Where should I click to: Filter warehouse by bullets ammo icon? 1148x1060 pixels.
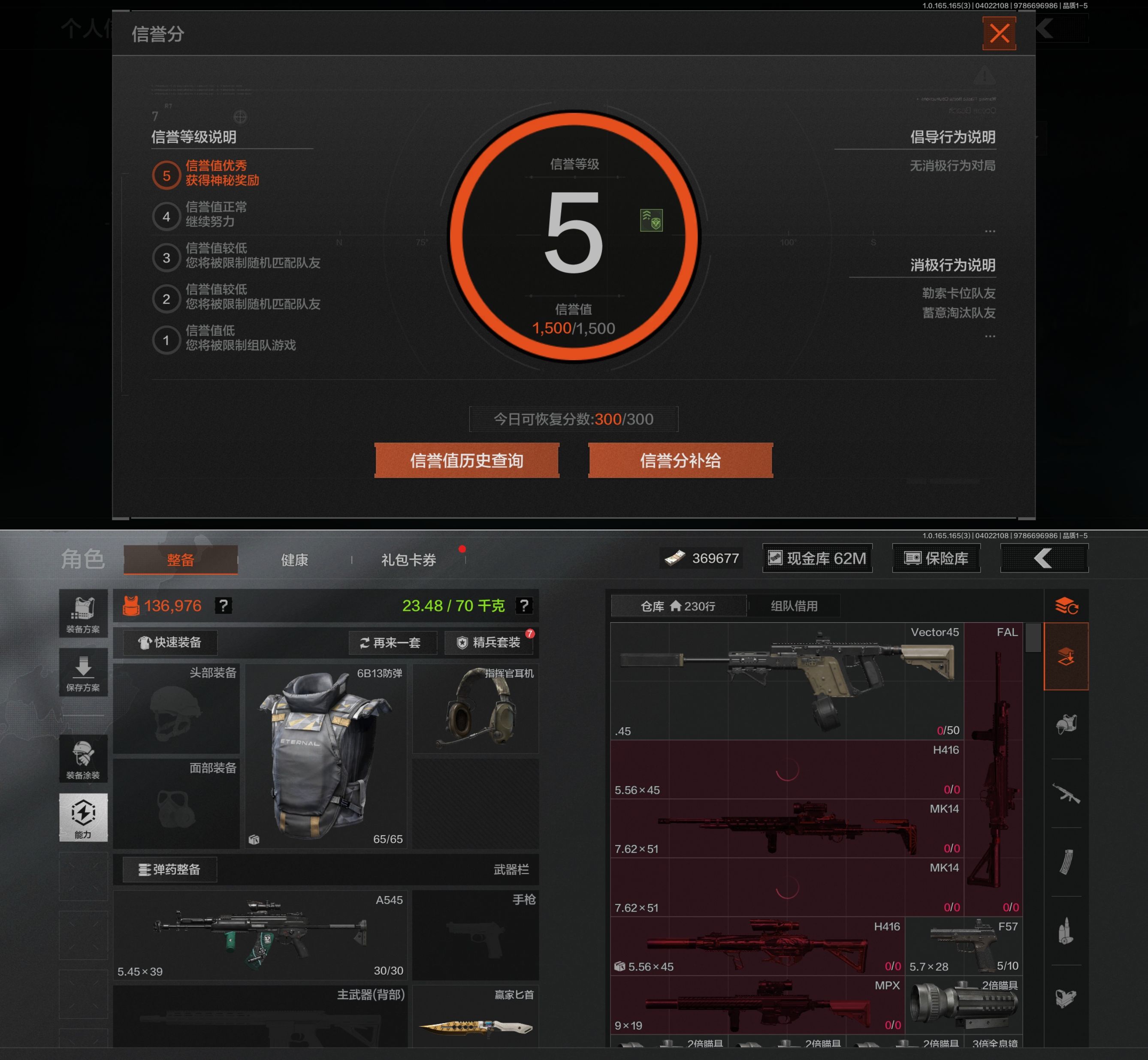[x=1066, y=931]
